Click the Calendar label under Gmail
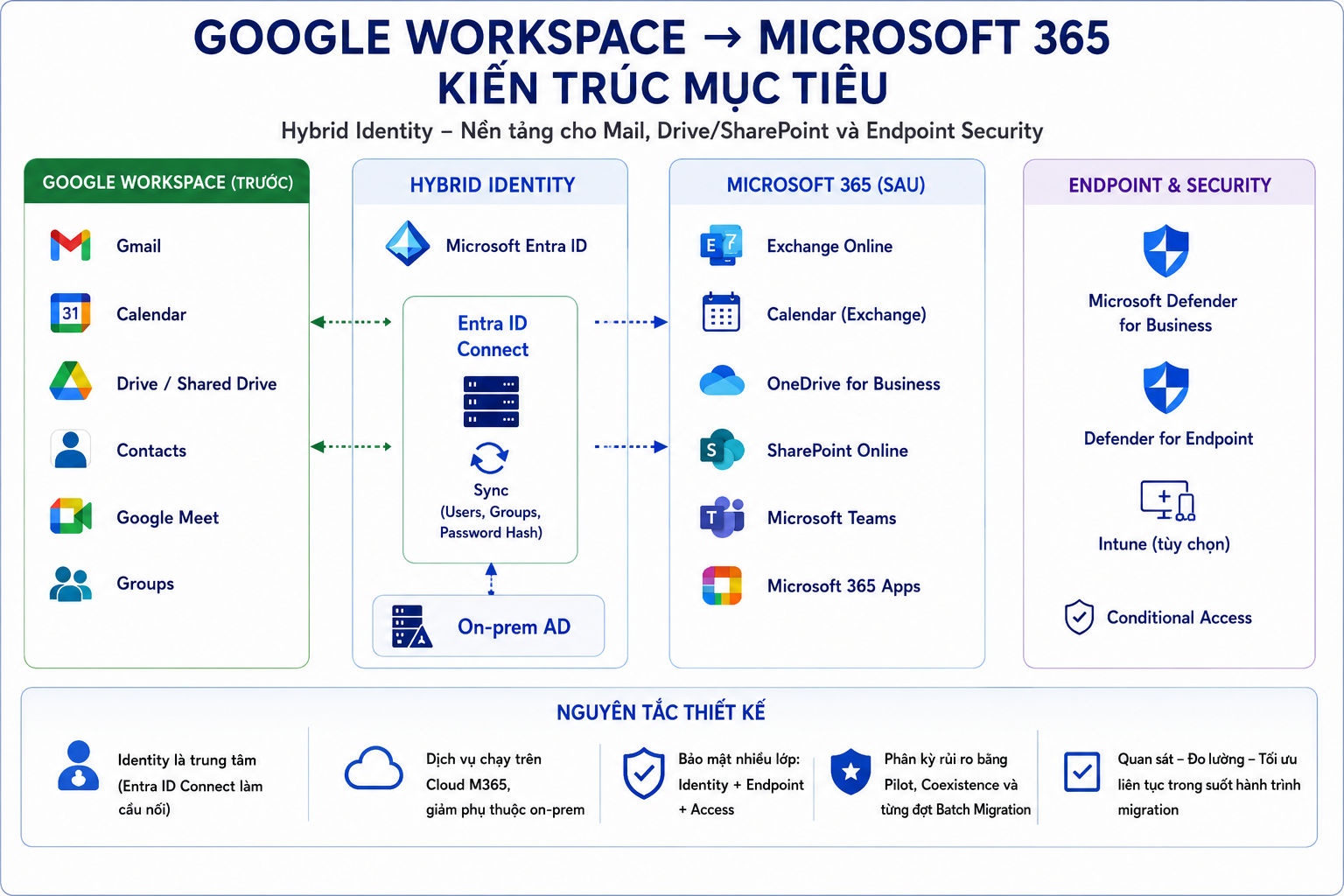Screen dimensions: 1344x896 click(x=151, y=314)
